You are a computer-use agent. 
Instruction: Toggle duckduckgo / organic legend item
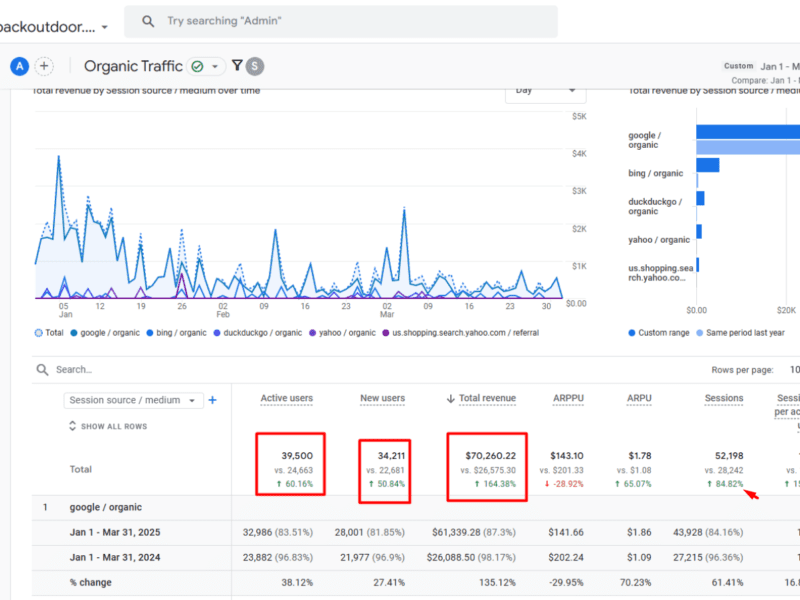point(260,332)
